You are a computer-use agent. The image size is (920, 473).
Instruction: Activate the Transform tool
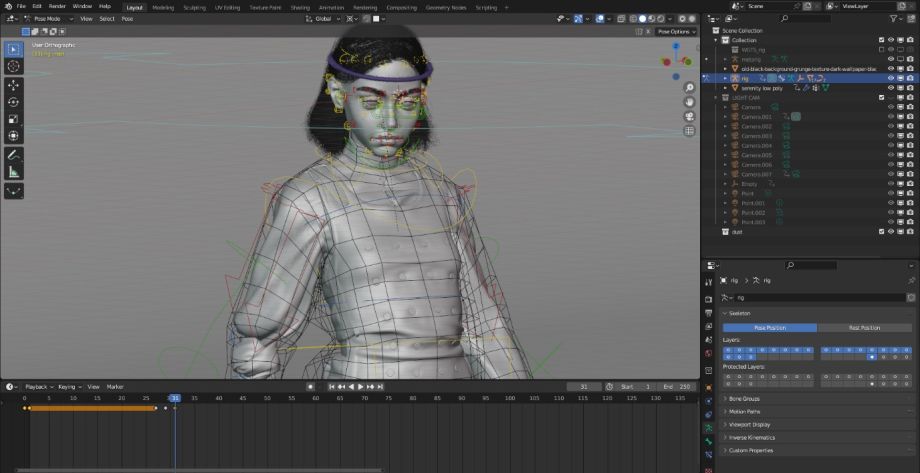(x=13, y=136)
